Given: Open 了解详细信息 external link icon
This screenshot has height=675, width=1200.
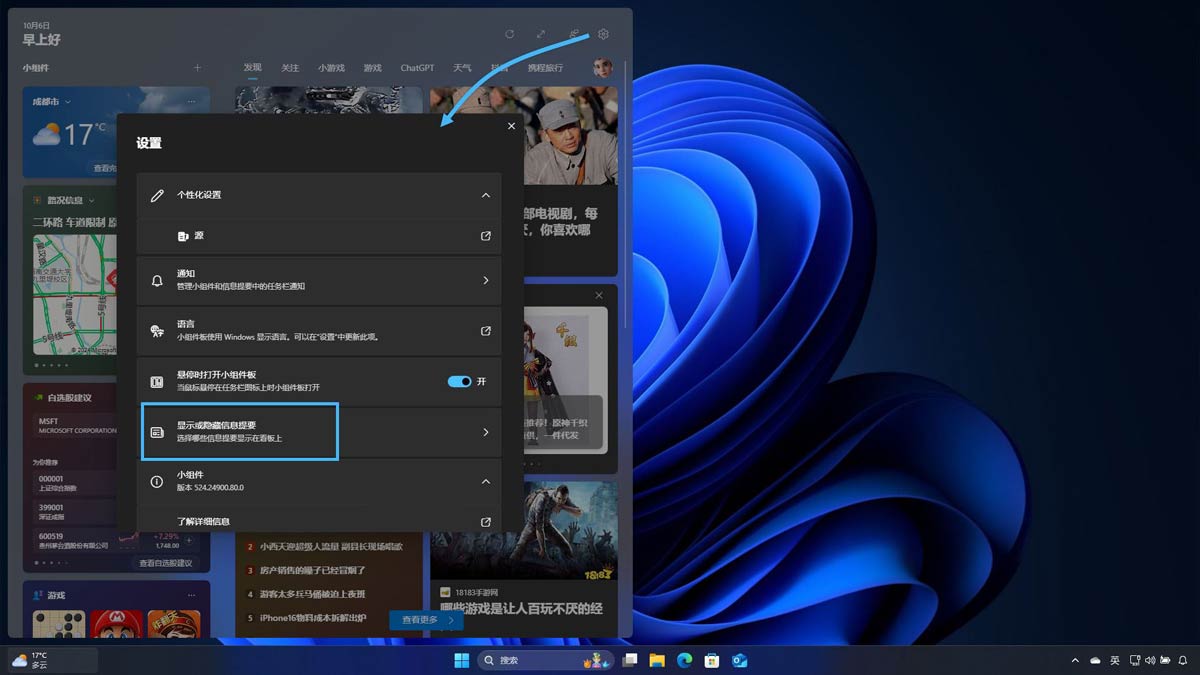Looking at the screenshot, I should 485,522.
